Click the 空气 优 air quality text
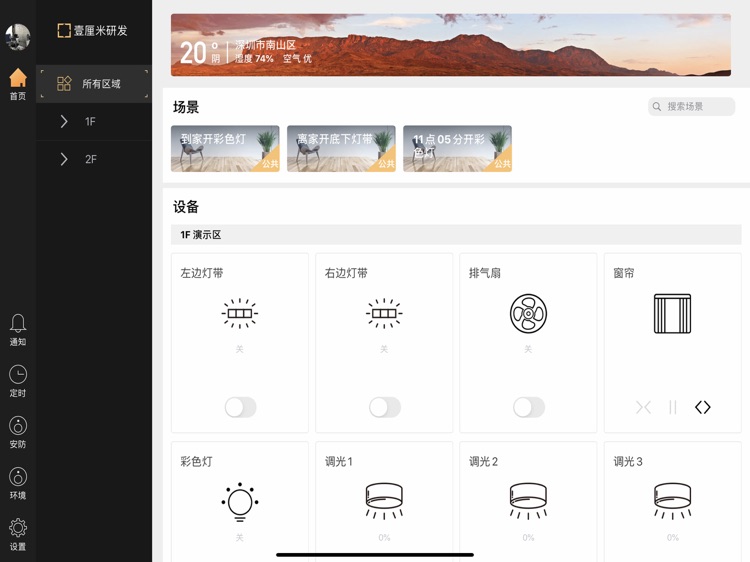This screenshot has height=562, width=750. tap(297, 58)
